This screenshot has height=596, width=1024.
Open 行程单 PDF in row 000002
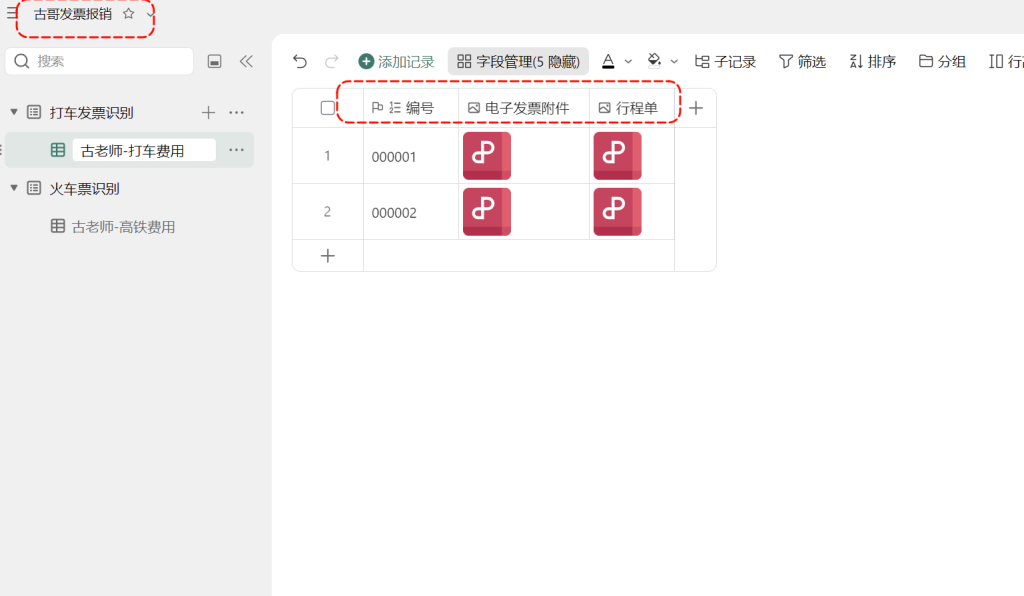coord(617,212)
